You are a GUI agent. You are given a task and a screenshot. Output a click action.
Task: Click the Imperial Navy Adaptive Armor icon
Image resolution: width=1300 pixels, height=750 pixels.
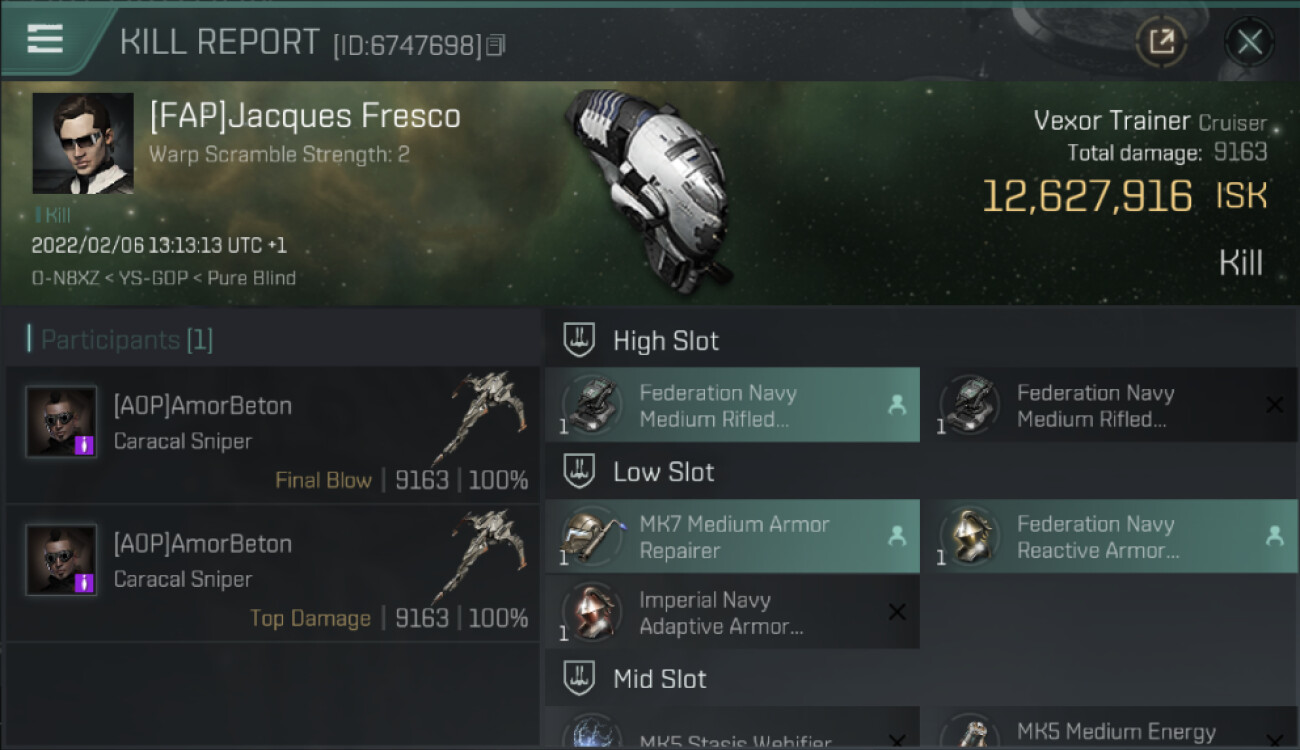point(591,612)
